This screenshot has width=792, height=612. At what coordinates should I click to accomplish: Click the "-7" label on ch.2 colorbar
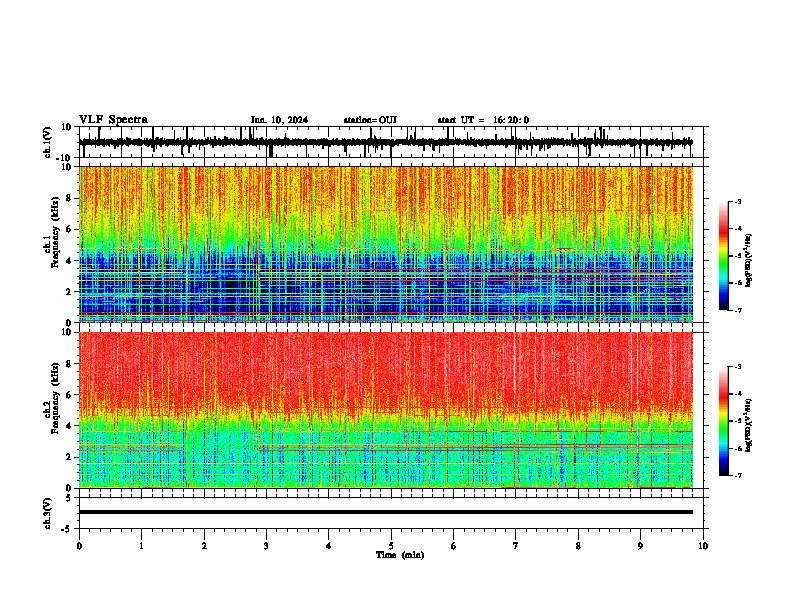(738, 476)
